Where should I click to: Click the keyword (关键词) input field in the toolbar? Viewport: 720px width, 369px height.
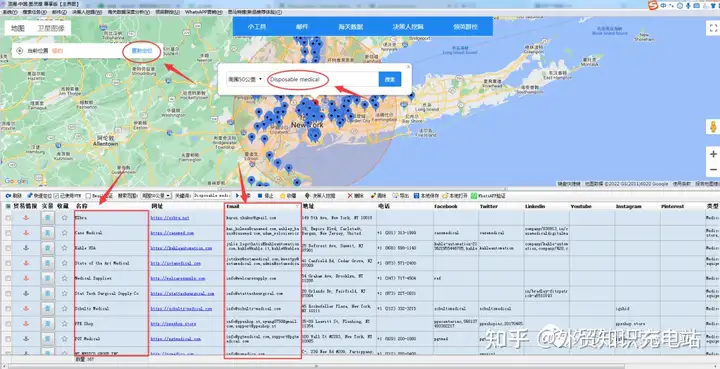(212, 196)
